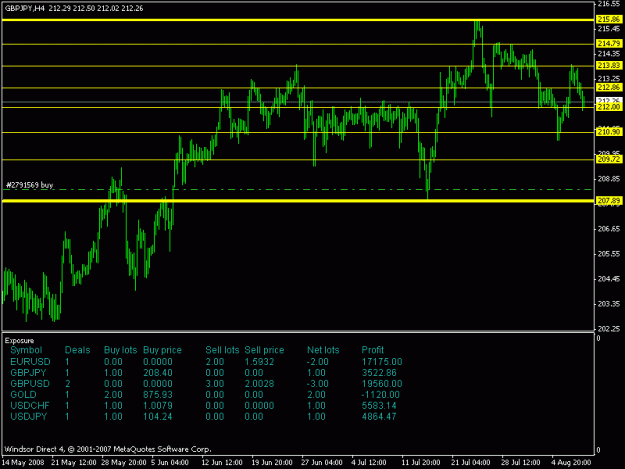Select the 207.89 yellow price label

609,200
